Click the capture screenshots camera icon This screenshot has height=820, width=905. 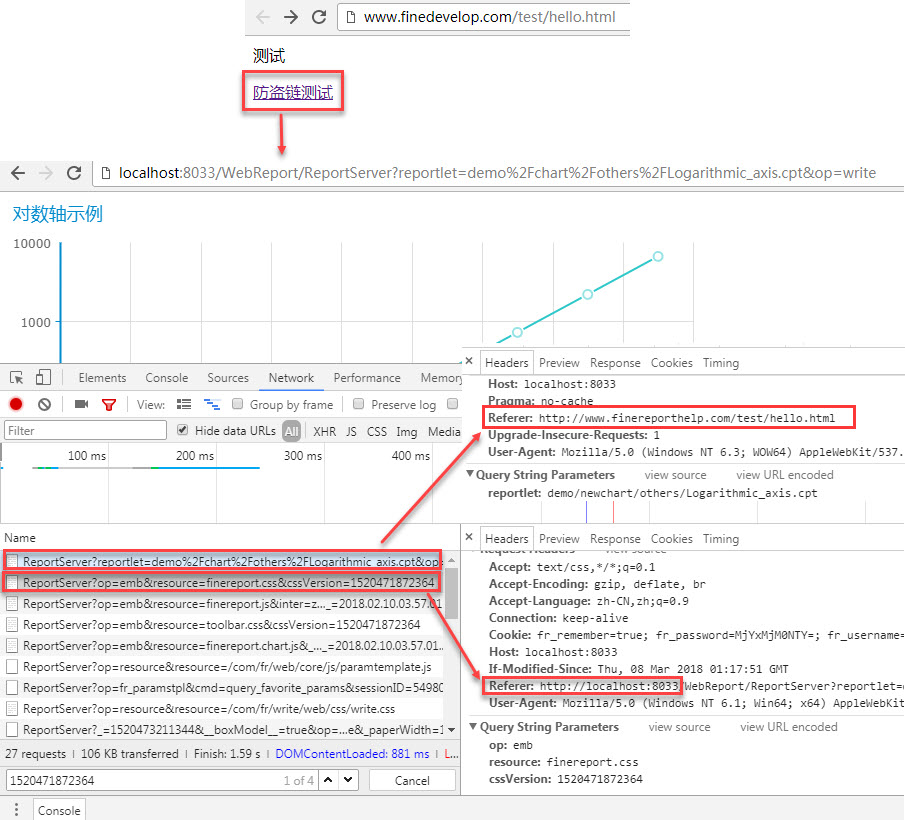point(81,404)
